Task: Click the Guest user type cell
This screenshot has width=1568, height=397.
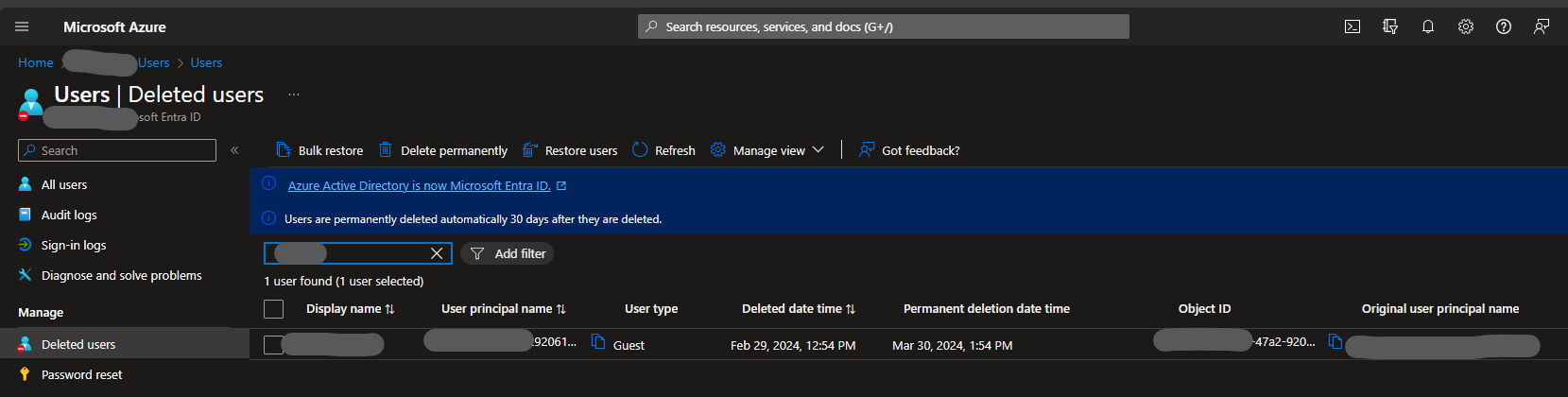Action: 629,345
